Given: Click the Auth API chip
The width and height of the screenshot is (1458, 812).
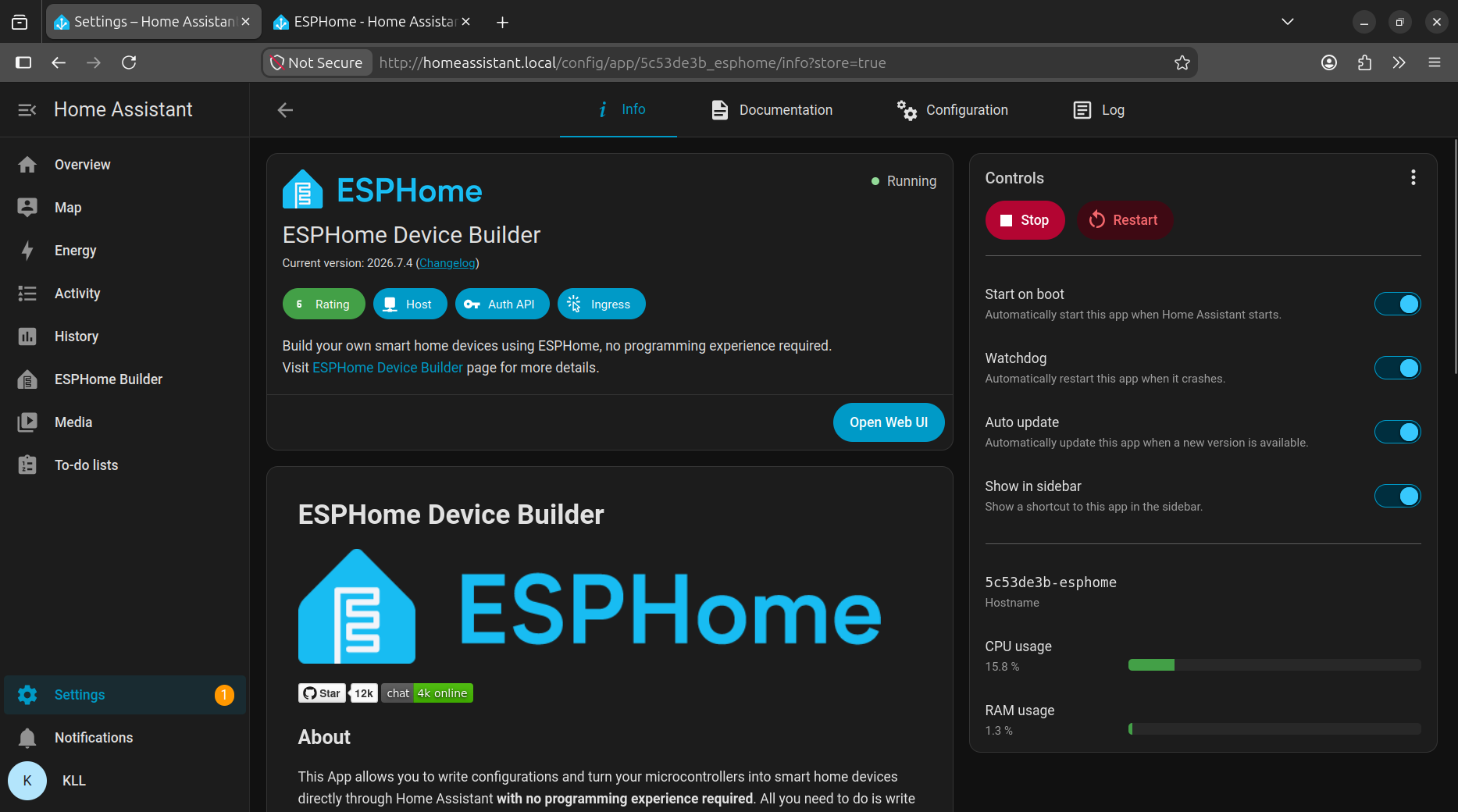Looking at the screenshot, I should tap(502, 304).
